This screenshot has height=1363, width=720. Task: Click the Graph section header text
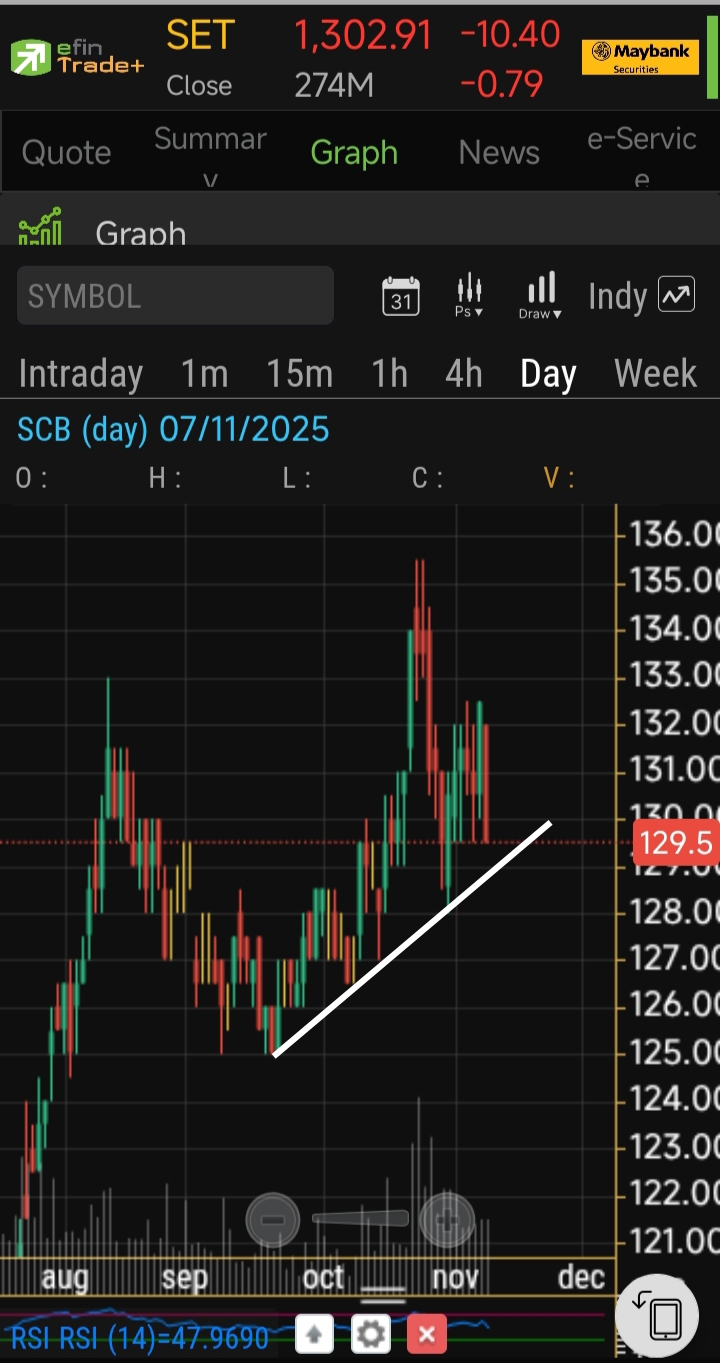point(141,233)
